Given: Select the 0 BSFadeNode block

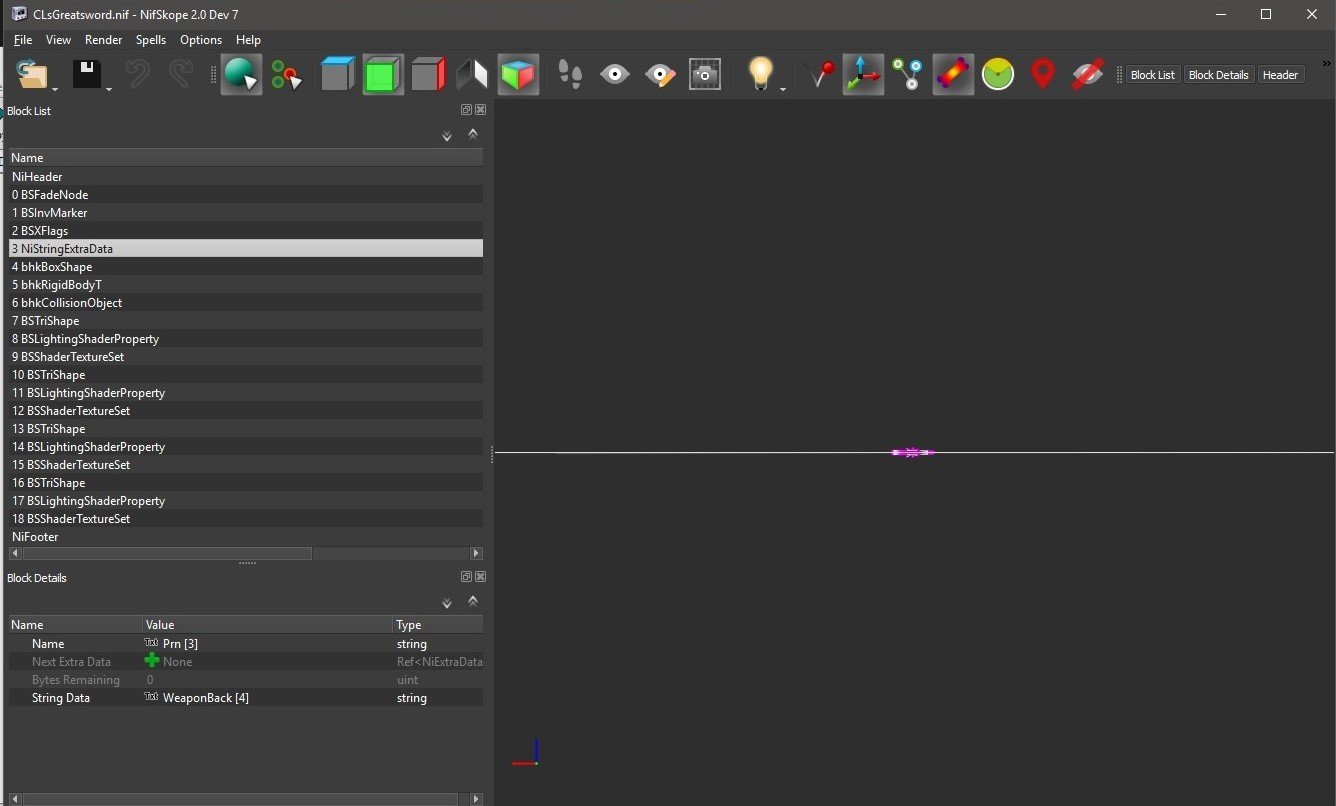Looking at the screenshot, I should (x=246, y=195).
